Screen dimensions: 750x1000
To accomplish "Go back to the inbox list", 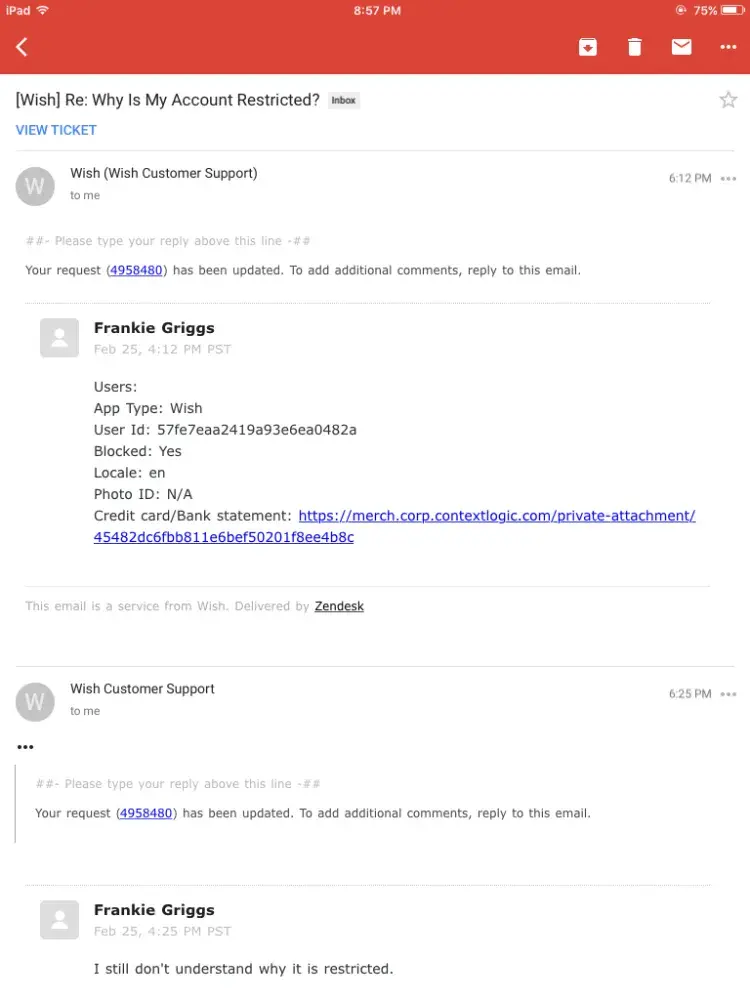I will 22,47.
